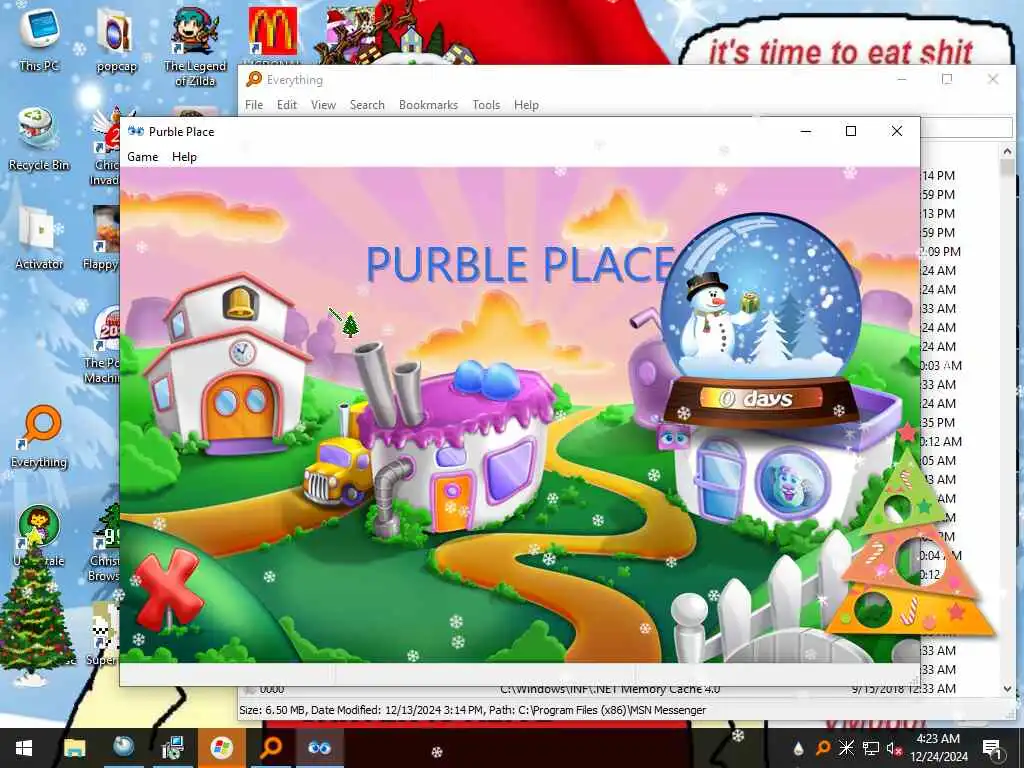Maximize the Purble Place window

(851, 131)
